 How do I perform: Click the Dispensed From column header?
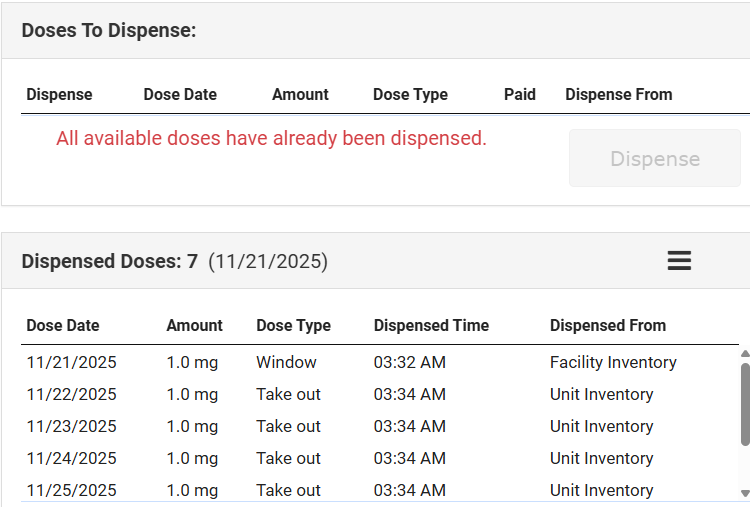tap(607, 326)
